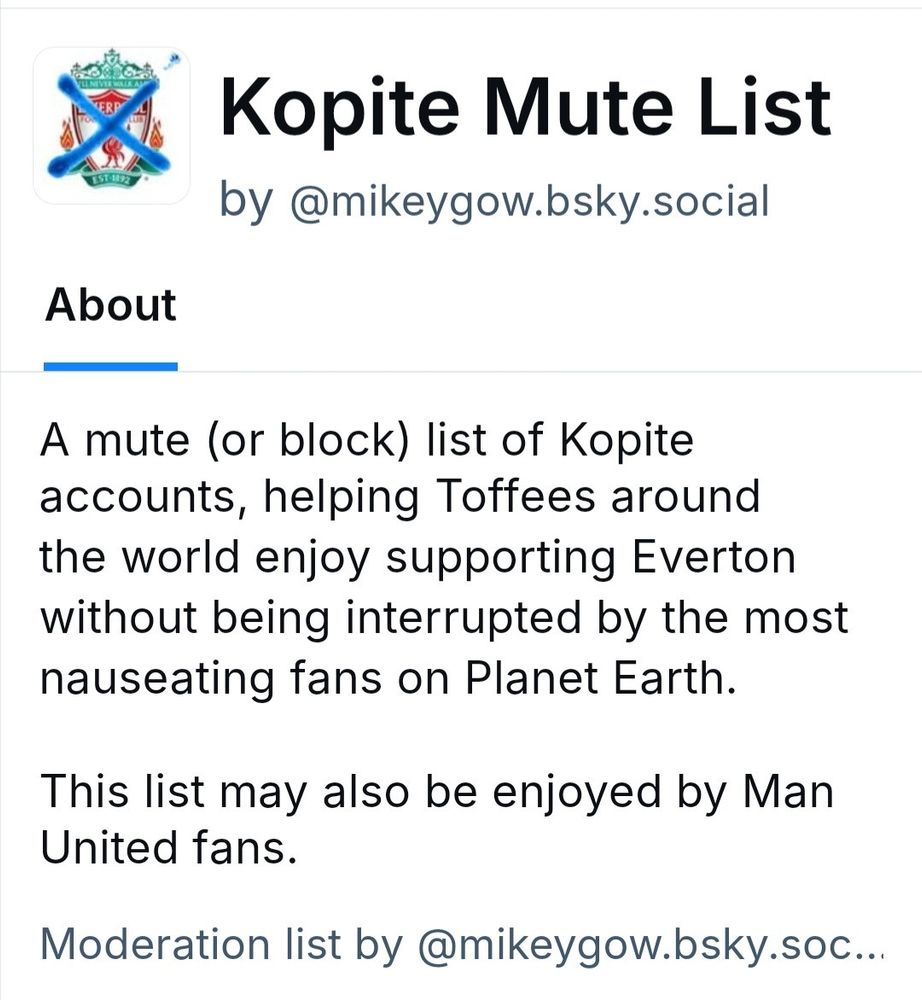Open the crossed-out Liverpool crest list avatar
Image resolution: width=922 pixels, height=1000 pixels.
click(112, 125)
